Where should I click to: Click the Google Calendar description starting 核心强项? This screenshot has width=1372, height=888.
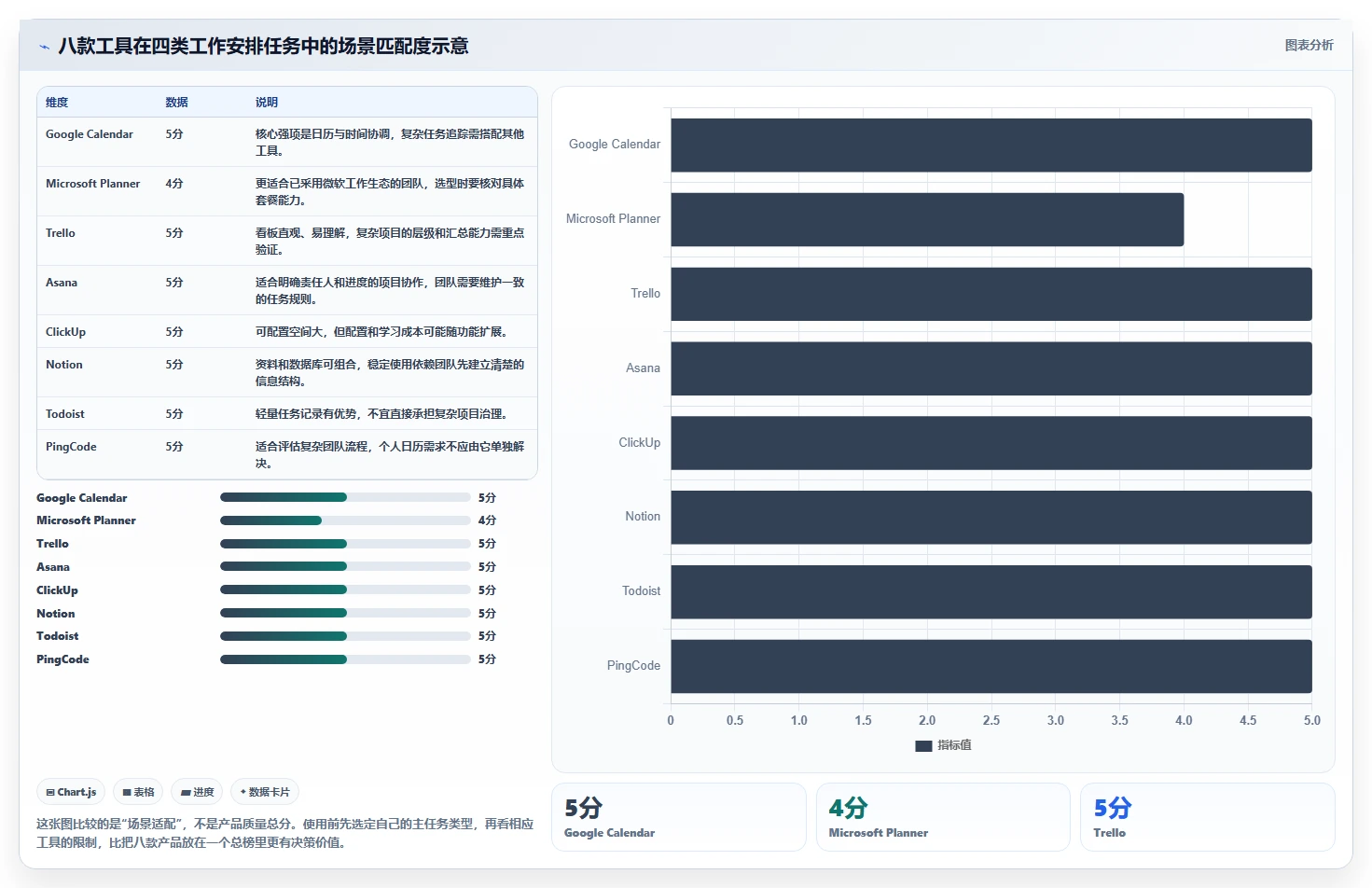click(x=390, y=143)
